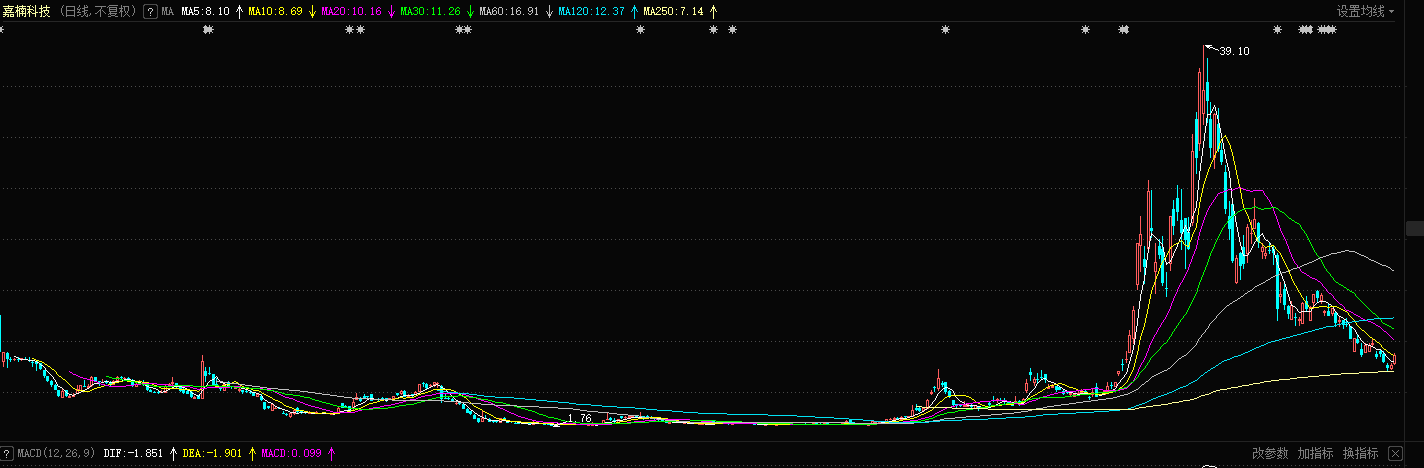Screen dimensions: 1424x468
Task: Open the 设置均线 dropdown
Action: [1365, 11]
